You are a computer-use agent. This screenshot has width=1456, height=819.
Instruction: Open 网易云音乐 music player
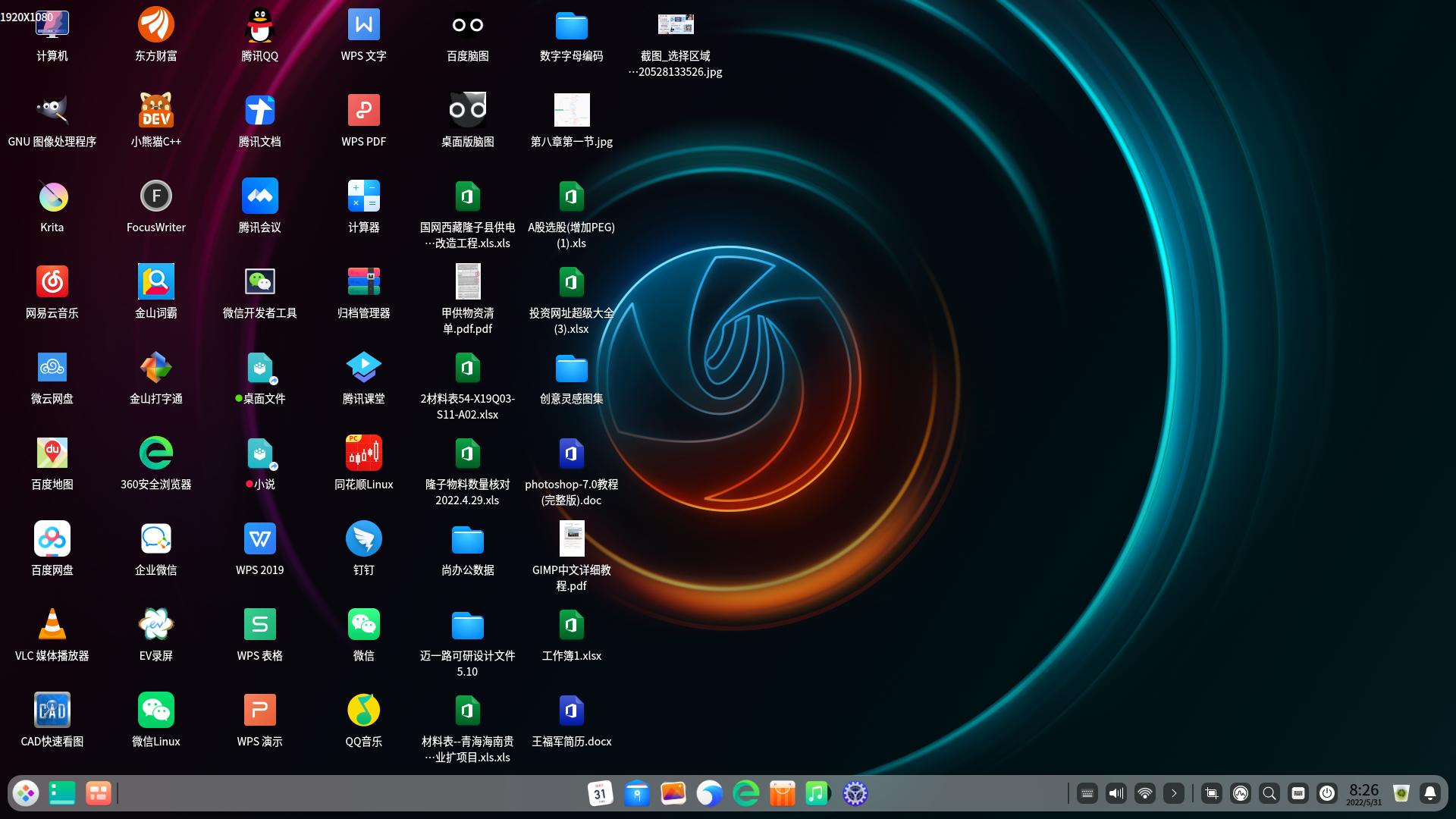click(52, 281)
